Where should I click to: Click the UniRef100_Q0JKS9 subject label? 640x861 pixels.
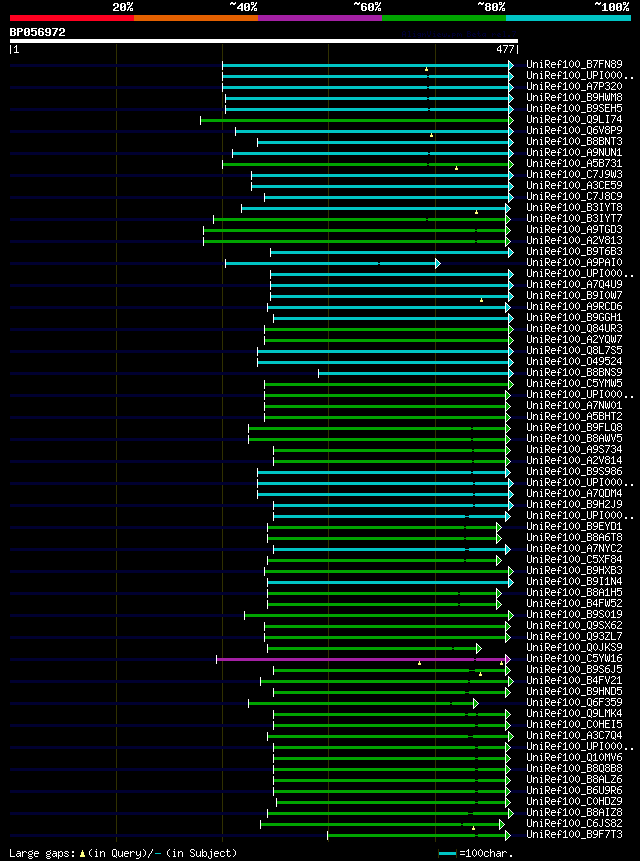click(574, 647)
